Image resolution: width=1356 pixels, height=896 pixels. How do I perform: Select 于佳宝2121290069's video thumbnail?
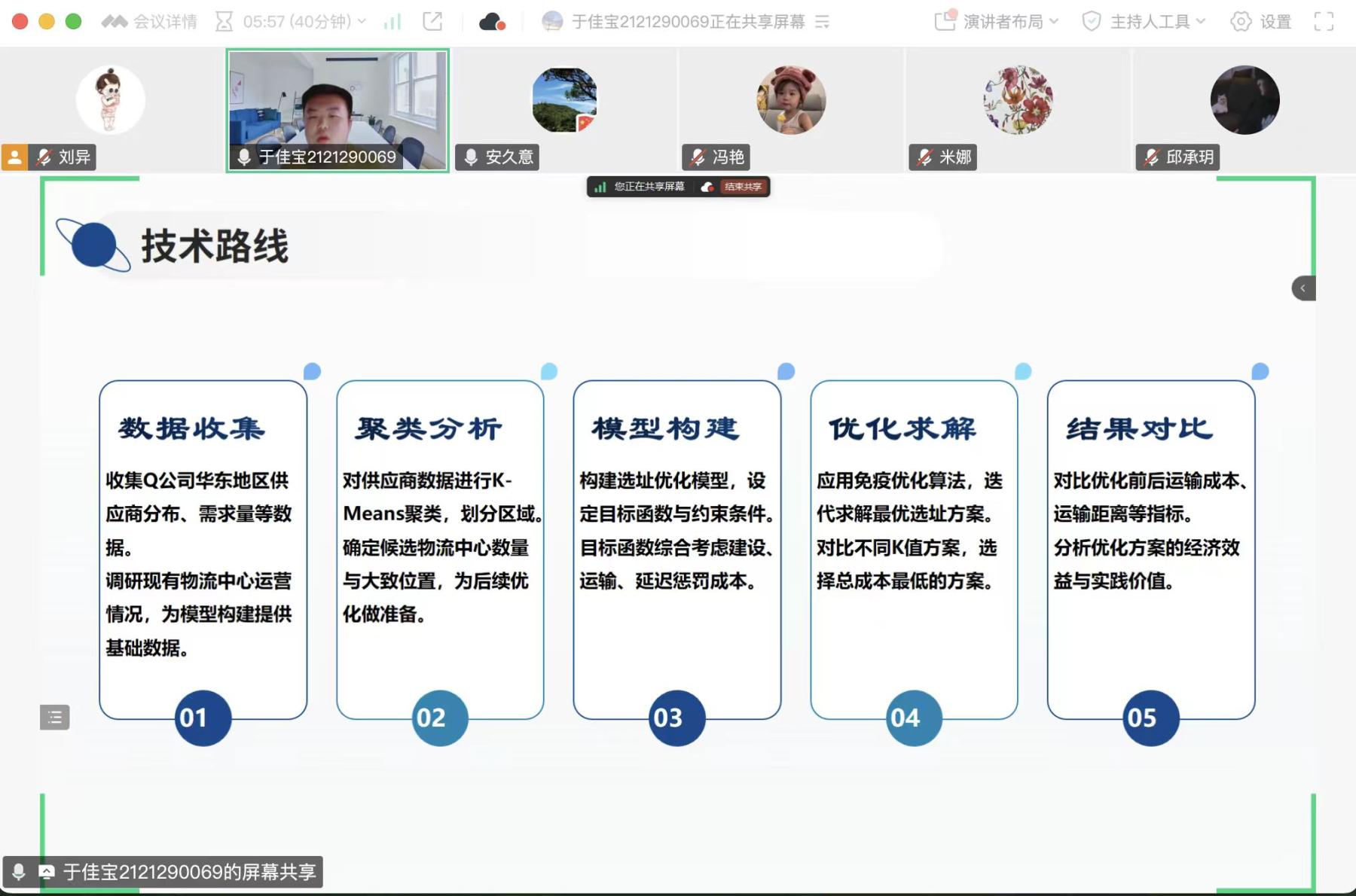point(337,110)
